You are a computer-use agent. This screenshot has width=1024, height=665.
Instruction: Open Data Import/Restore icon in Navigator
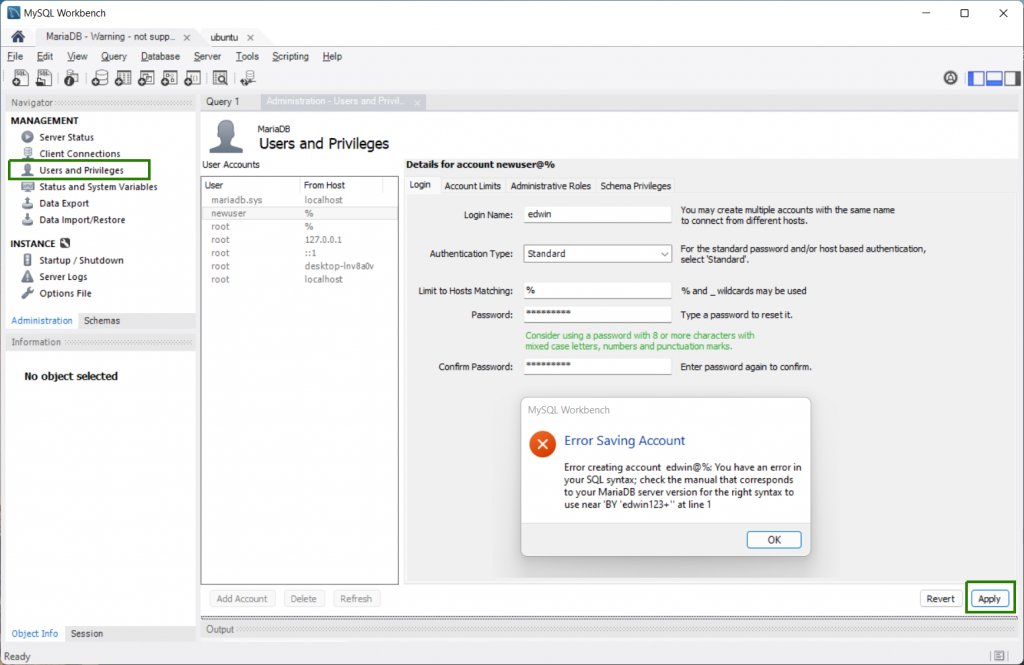pyautogui.click(x=27, y=219)
